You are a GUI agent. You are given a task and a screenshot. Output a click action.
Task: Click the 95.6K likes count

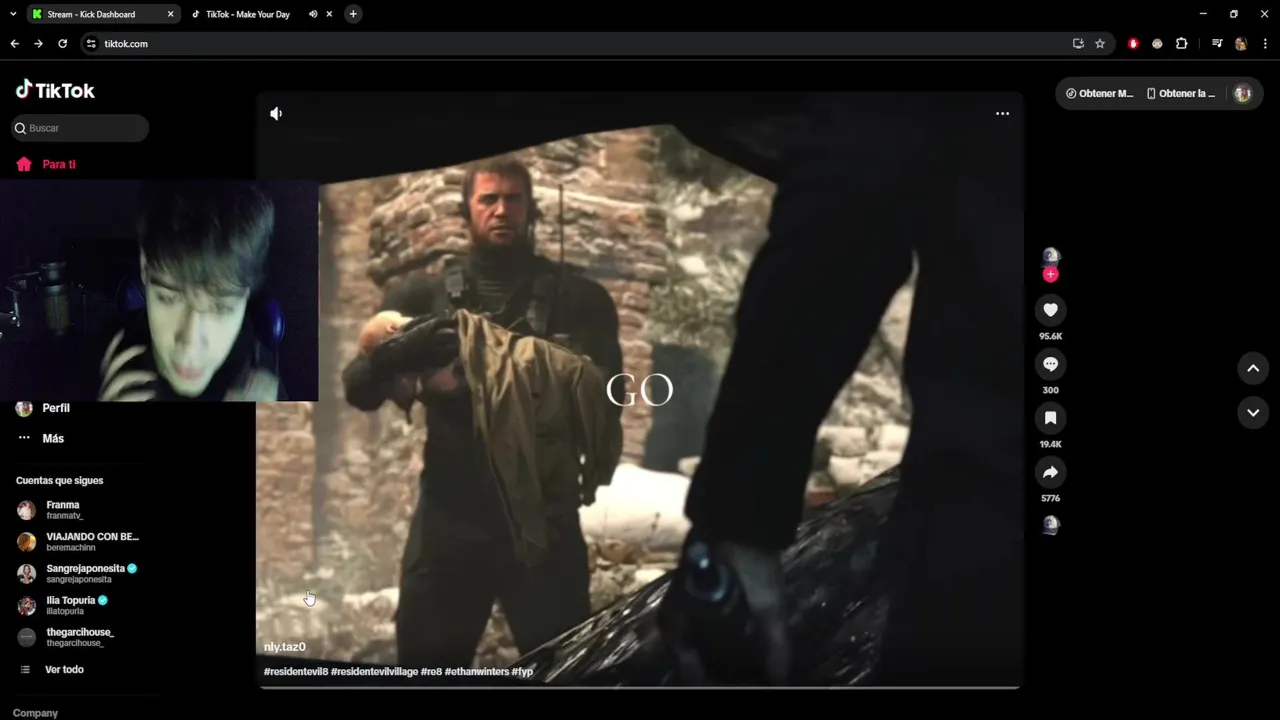tap(1050, 336)
